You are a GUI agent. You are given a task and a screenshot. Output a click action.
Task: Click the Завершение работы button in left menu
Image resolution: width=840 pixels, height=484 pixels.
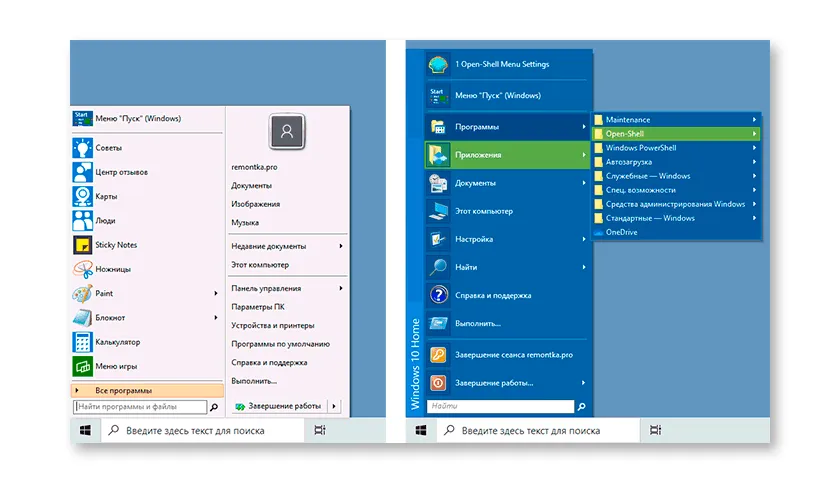(280, 406)
